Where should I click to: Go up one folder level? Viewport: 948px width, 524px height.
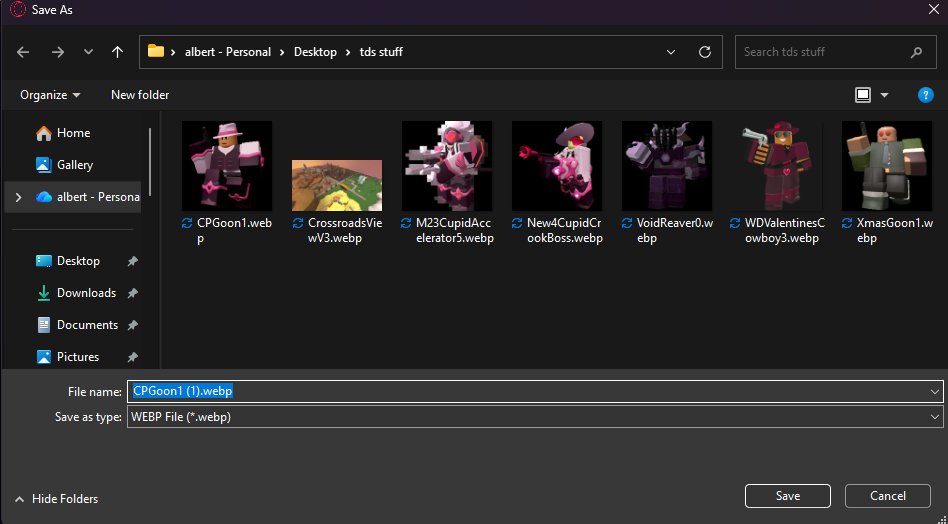coord(117,52)
